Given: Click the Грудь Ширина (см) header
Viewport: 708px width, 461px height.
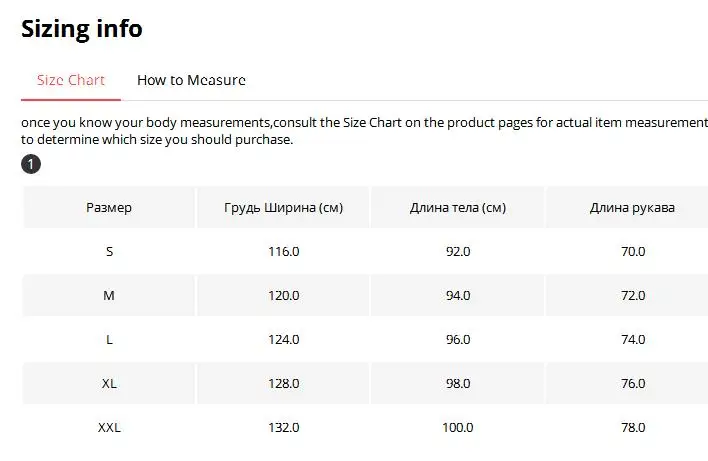Looking at the screenshot, I should (x=284, y=208).
